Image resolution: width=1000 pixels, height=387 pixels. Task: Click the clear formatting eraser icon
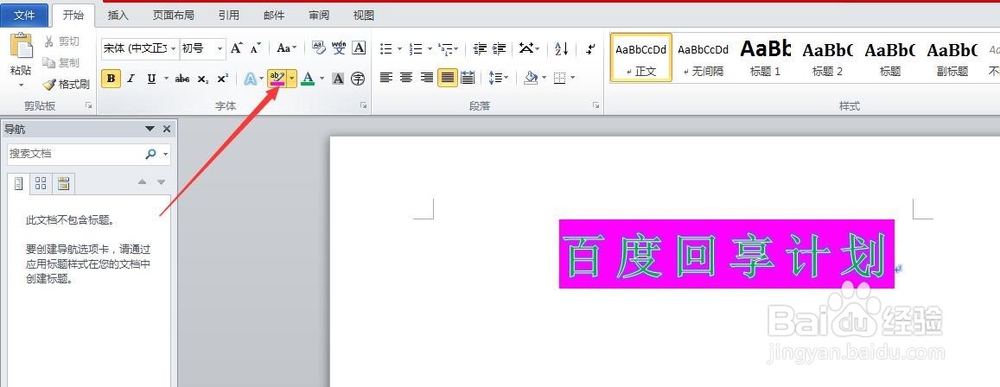click(319, 48)
